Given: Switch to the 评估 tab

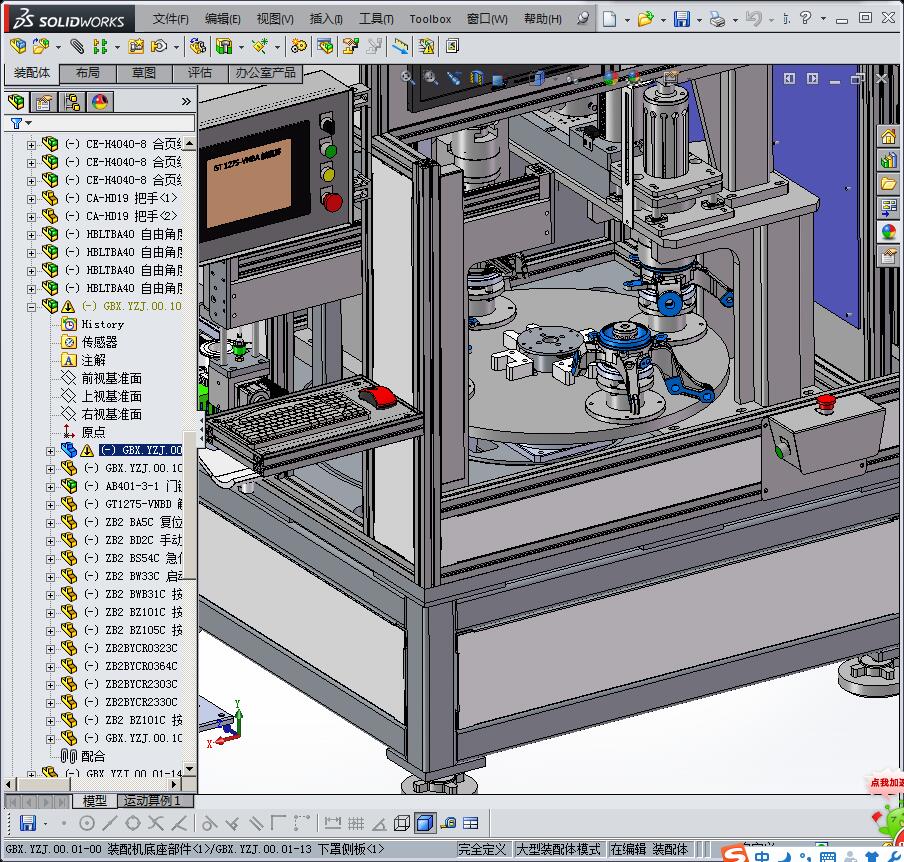Looking at the screenshot, I should pos(200,73).
